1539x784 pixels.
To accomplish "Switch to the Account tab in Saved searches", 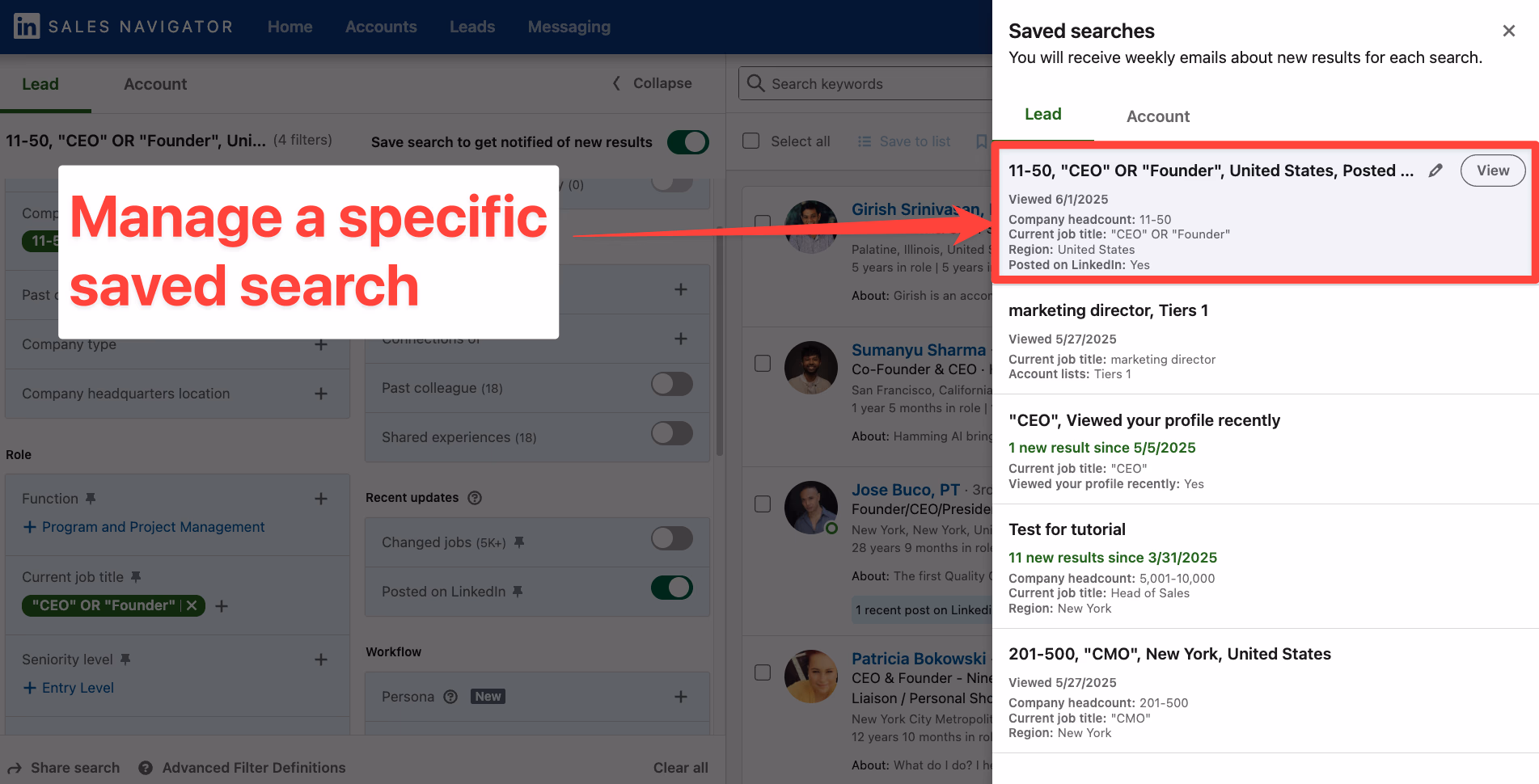I will pos(1157,116).
